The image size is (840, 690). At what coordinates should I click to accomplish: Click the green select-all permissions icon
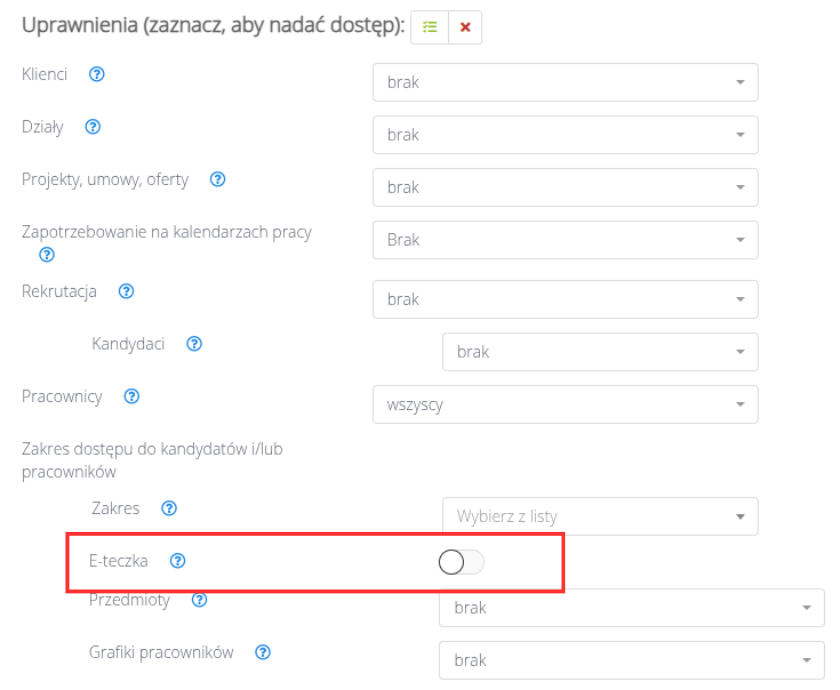(430, 27)
